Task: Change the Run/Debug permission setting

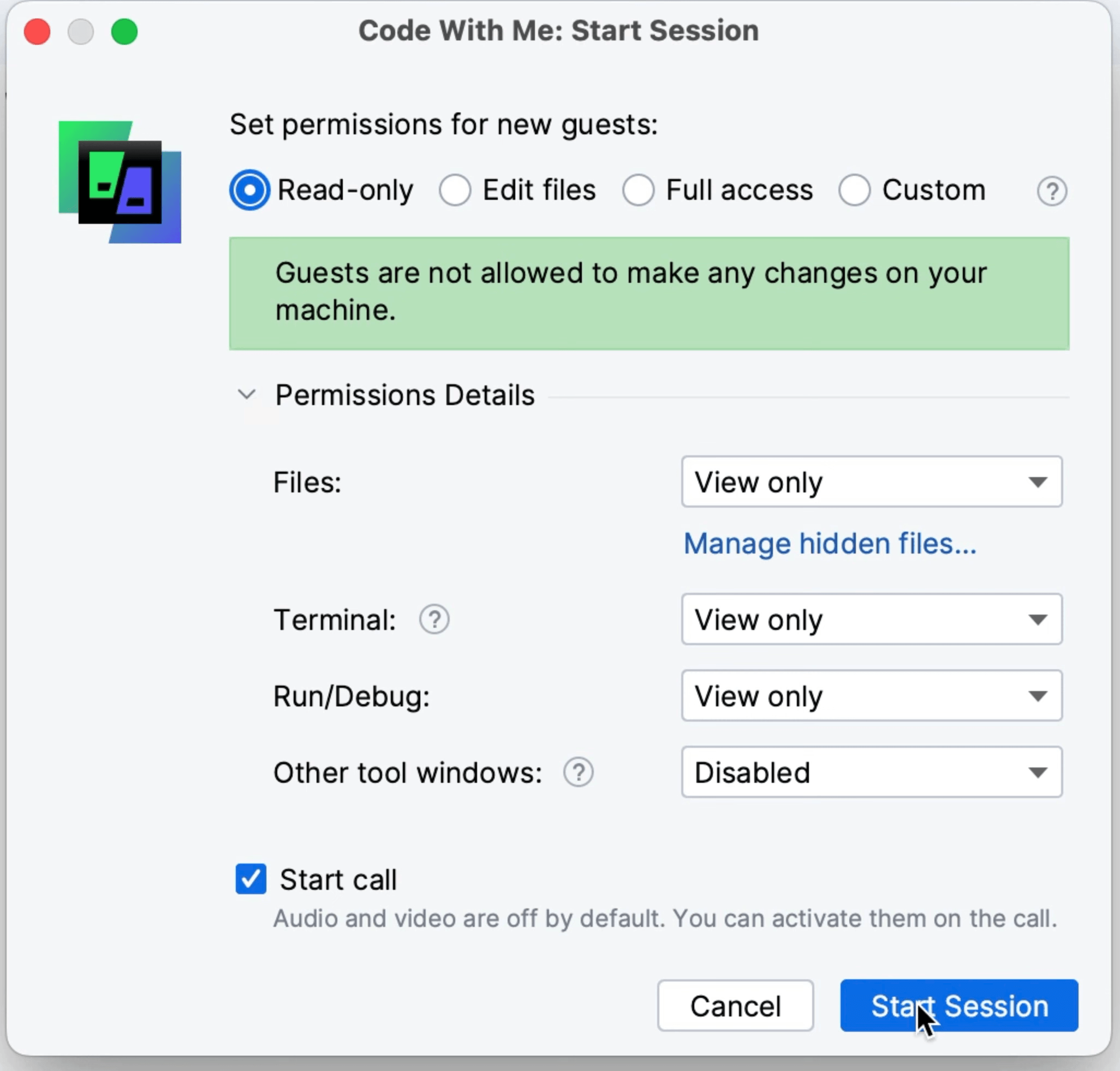Action: coord(870,696)
